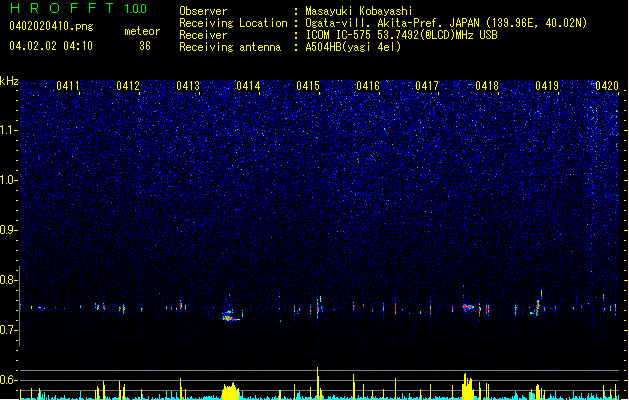Click the wide yellow power block below 0414
The width and height of the screenshot is (629, 400).
pyautogui.click(x=231, y=391)
